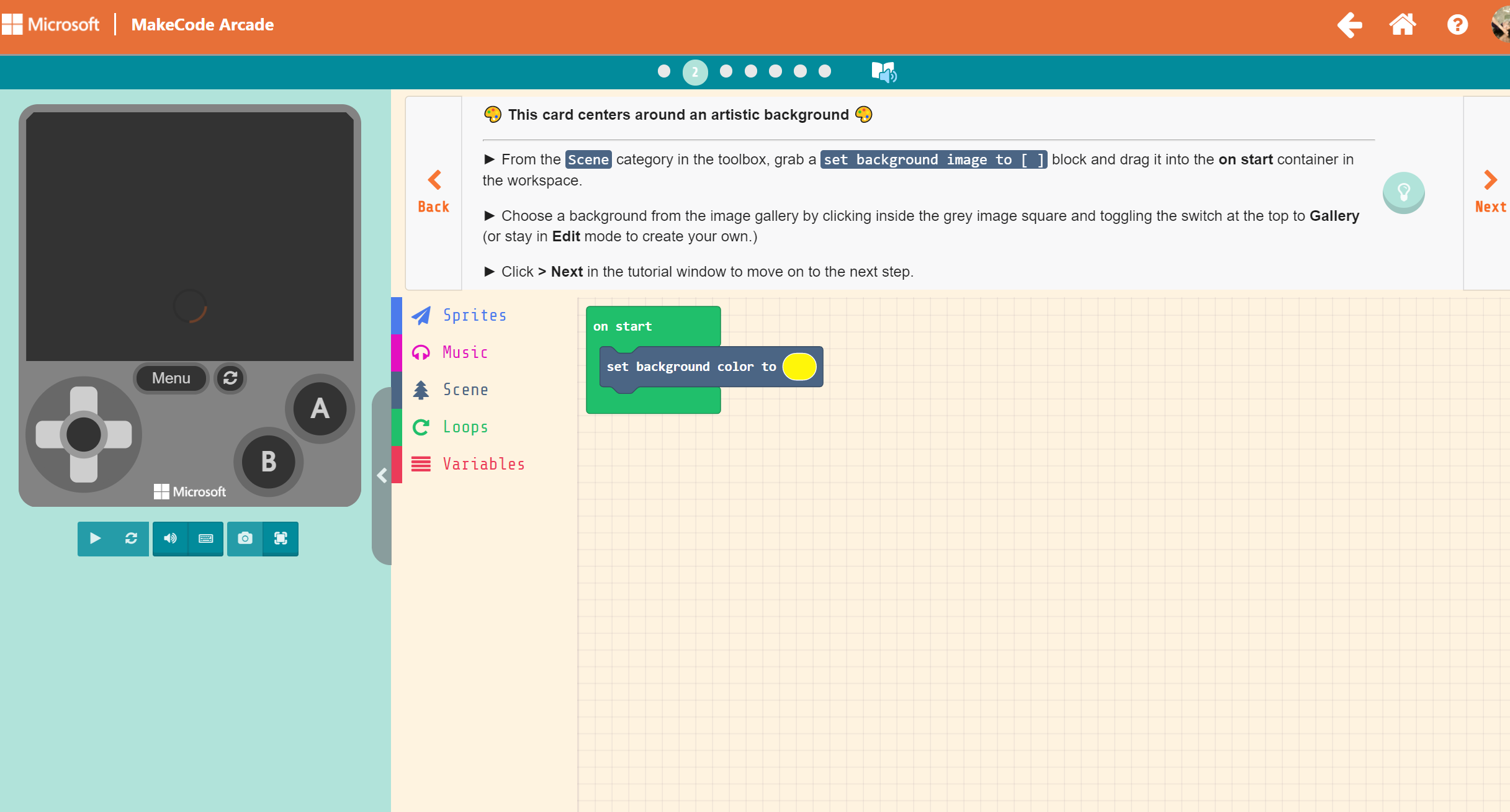Image resolution: width=1510 pixels, height=812 pixels.
Task: Open the help question mark
Action: [x=1457, y=24]
